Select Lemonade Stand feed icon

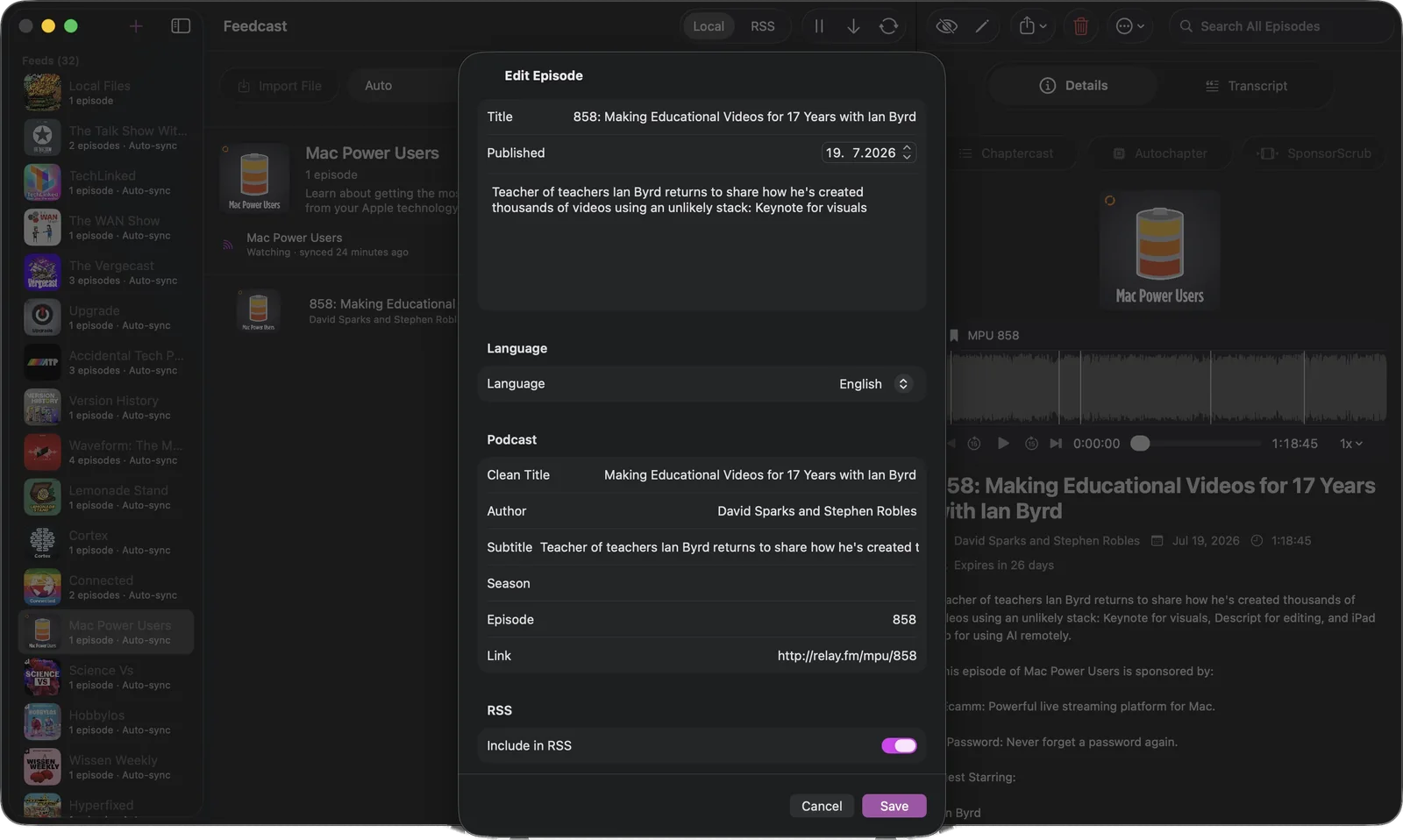[42, 497]
